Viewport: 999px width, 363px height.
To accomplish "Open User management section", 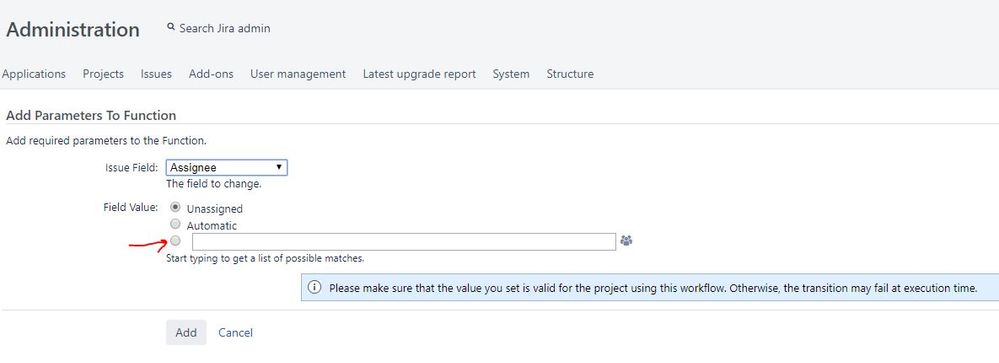I will (x=298, y=74).
